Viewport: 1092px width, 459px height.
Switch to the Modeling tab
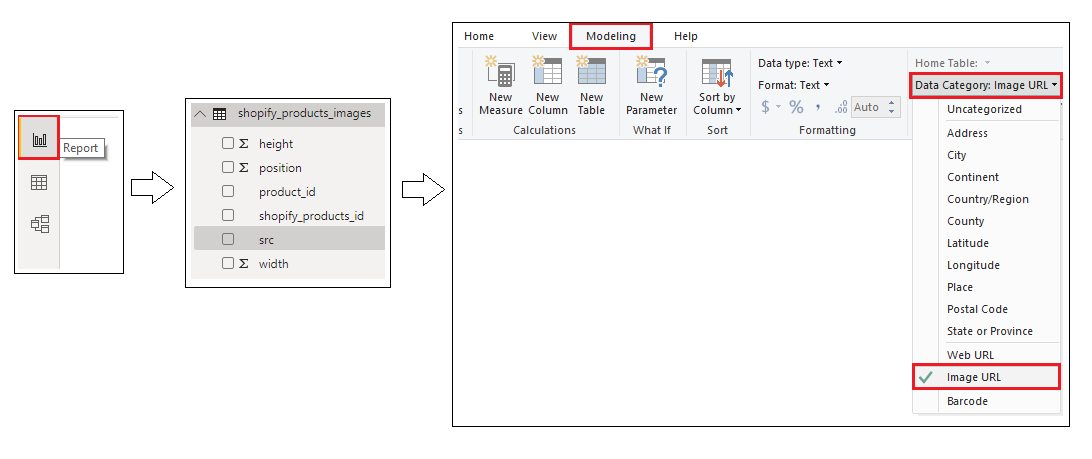click(x=610, y=36)
